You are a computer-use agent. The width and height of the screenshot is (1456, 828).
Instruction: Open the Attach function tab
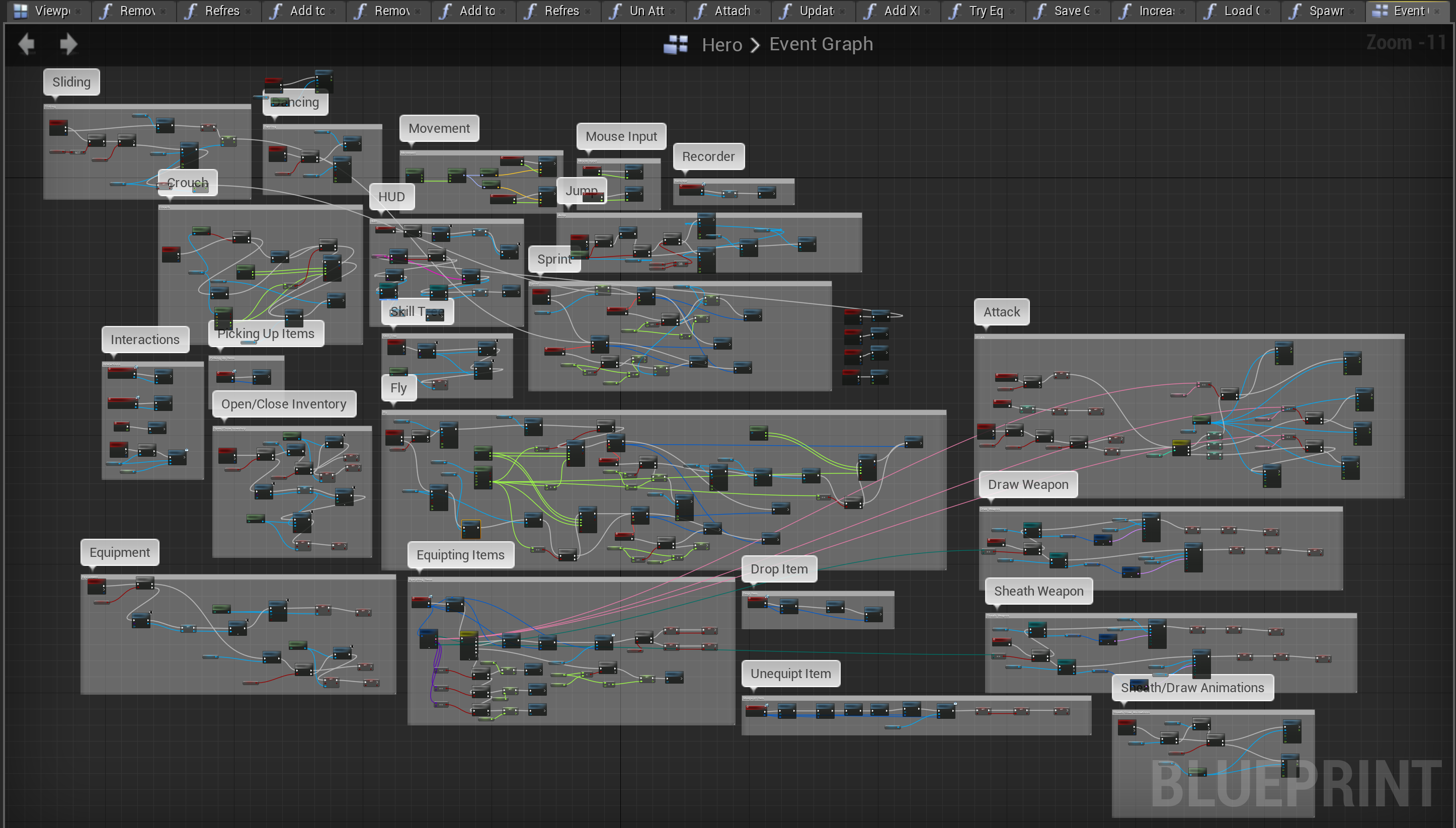728,11
